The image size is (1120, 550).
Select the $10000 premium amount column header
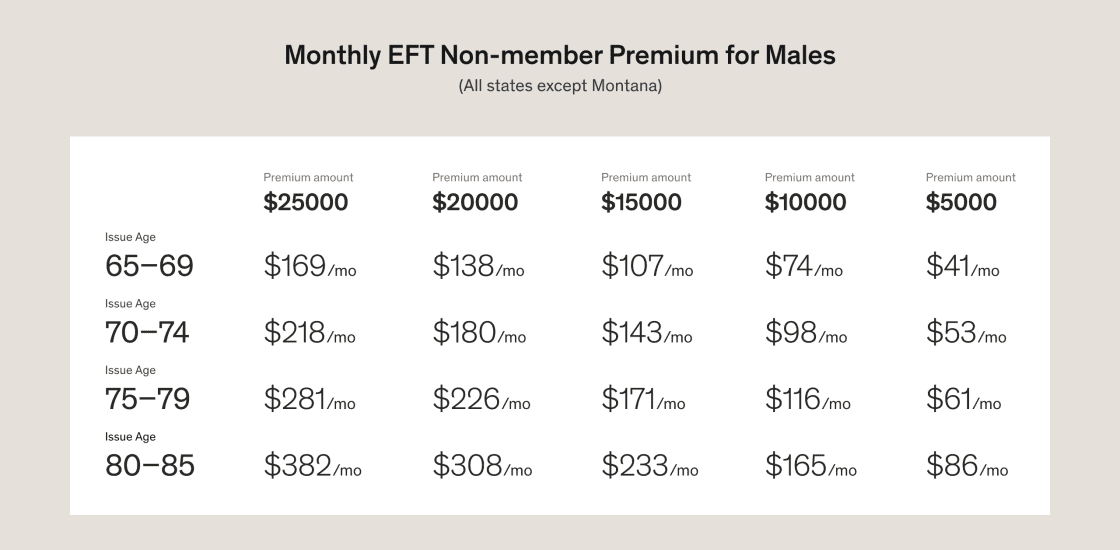pyautogui.click(x=805, y=202)
